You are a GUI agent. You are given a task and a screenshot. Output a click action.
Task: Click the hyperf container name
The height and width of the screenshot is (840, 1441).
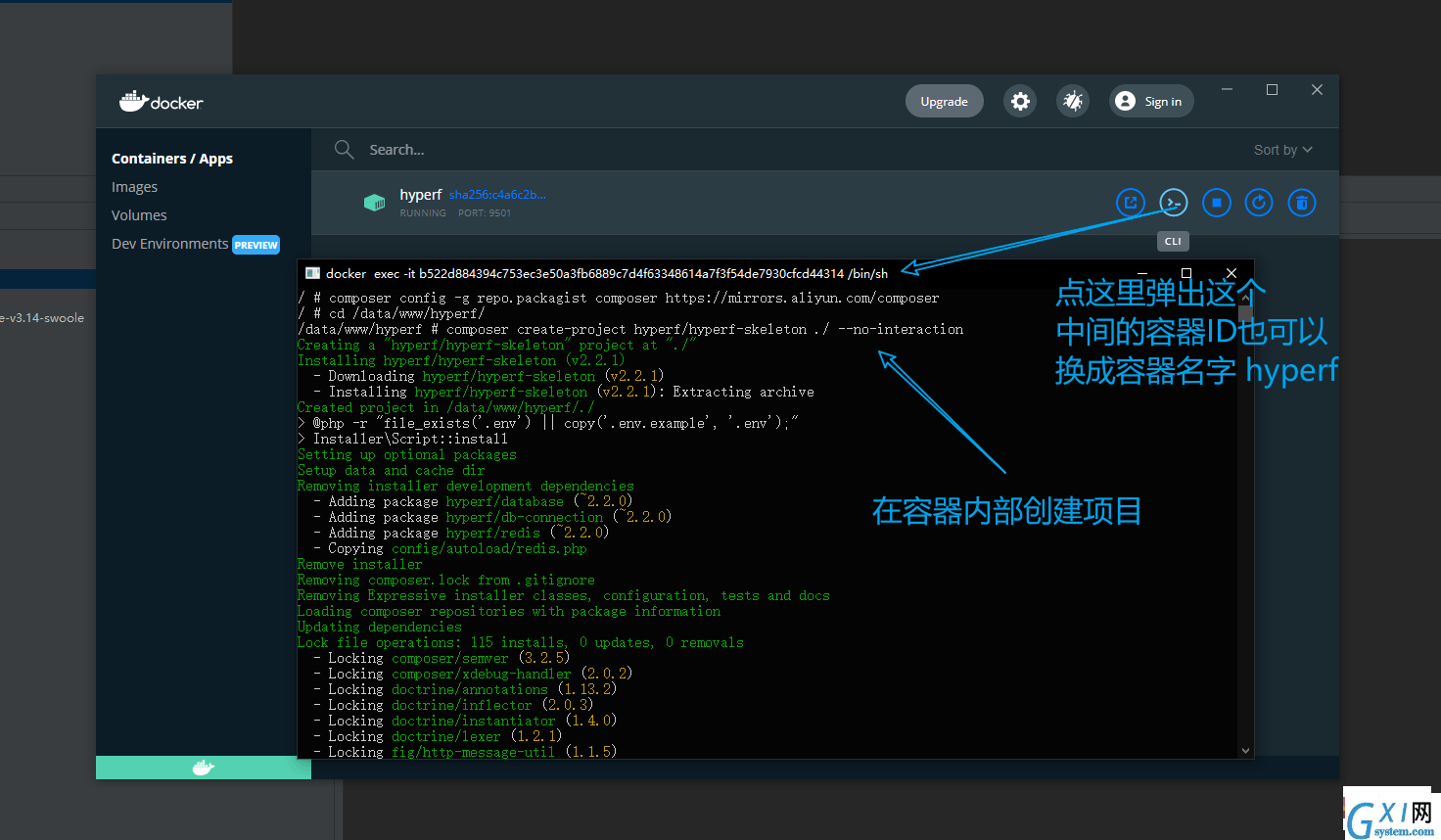coord(420,194)
